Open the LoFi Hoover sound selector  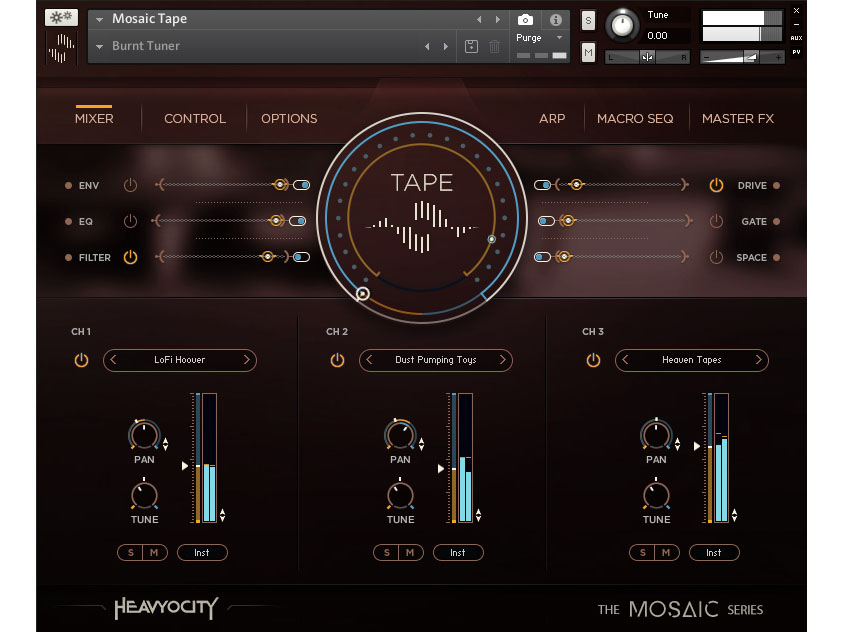(x=180, y=360)
